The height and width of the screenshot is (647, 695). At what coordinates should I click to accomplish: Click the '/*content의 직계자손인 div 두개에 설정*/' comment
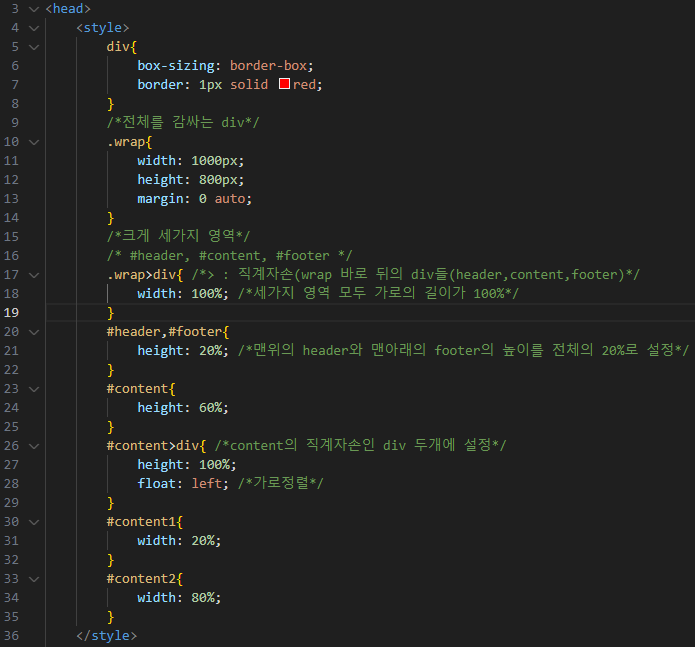click(x=361, y=445)
